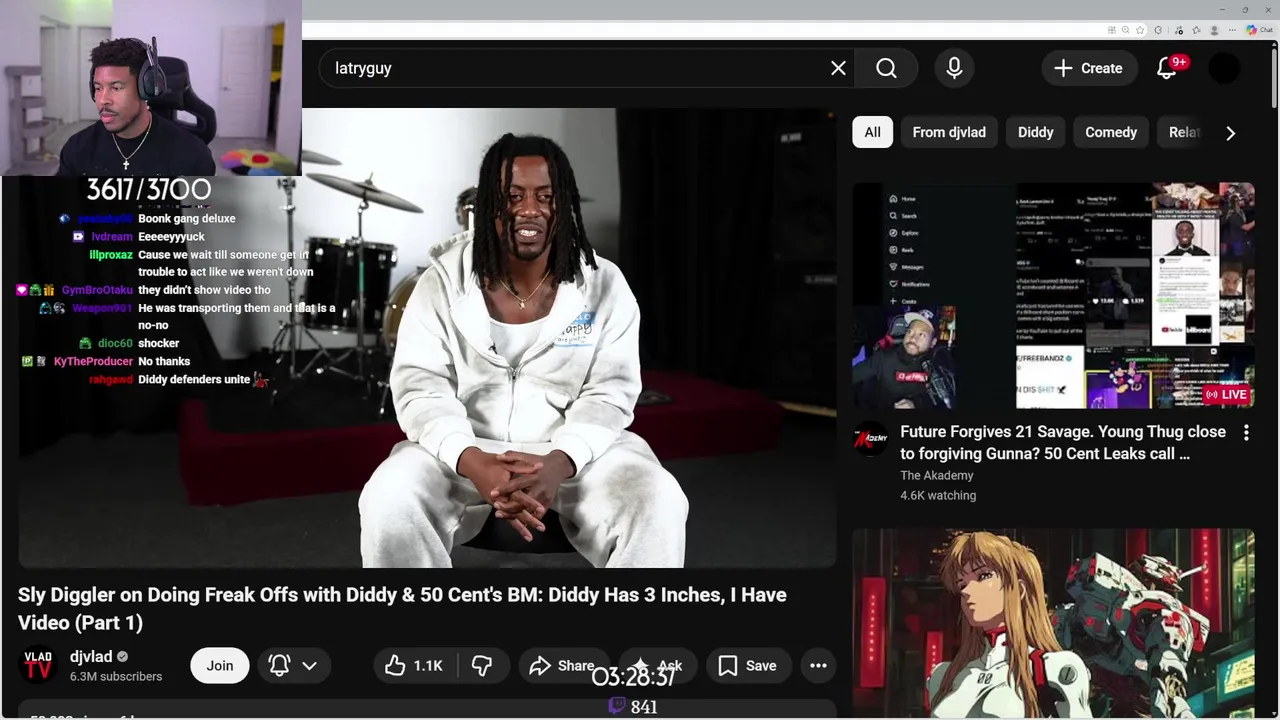Activate voice search microphone icon

pos(954,68)
